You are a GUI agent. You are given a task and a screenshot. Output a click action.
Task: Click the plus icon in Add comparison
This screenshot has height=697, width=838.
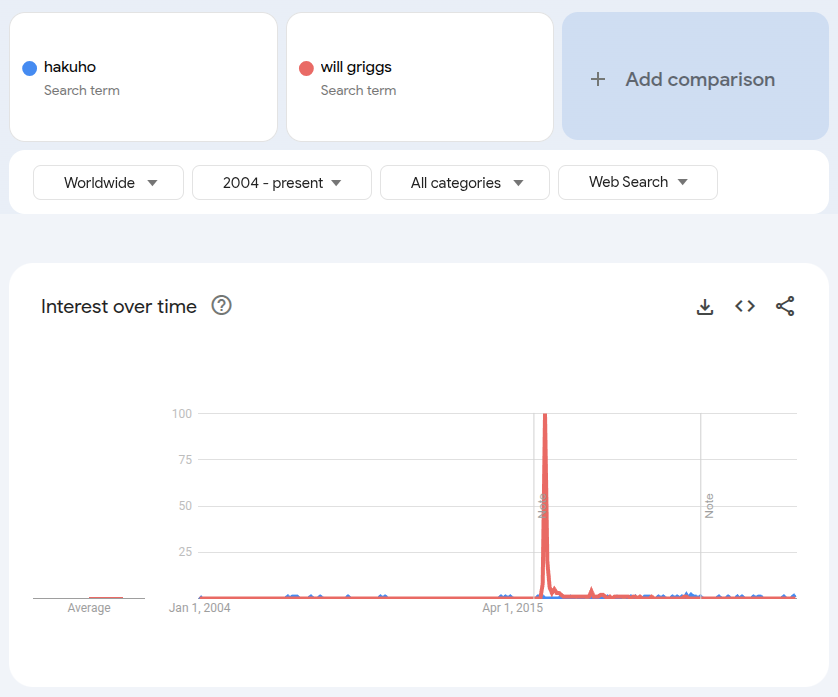(598, 79)
